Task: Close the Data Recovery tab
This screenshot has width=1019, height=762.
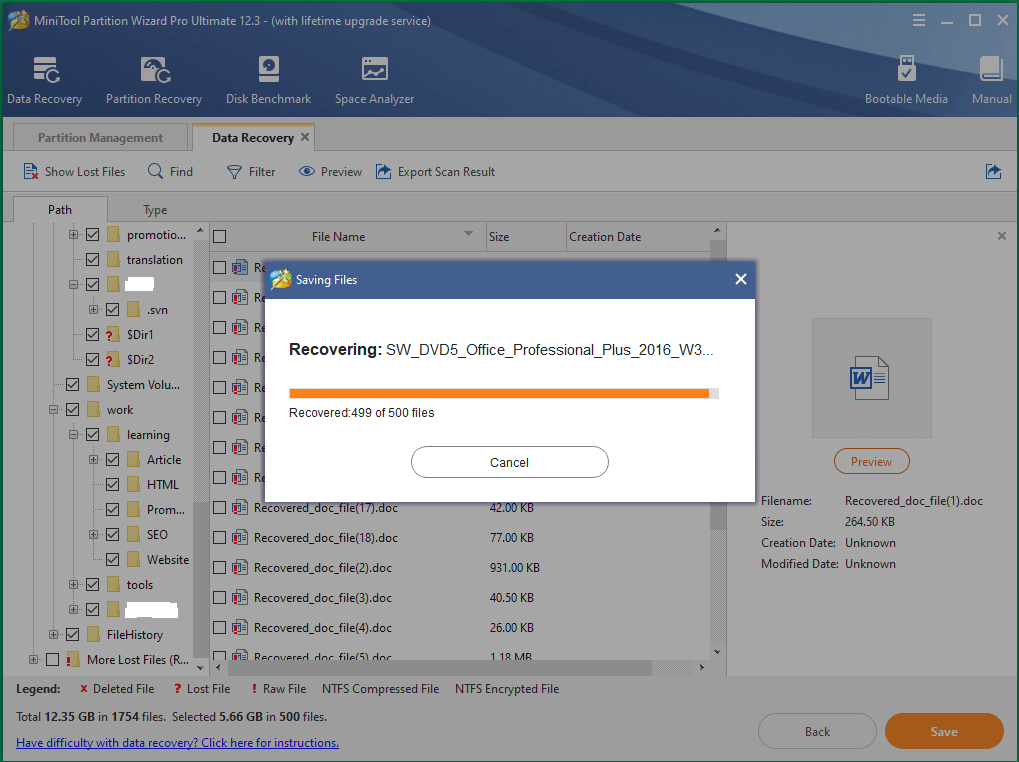Action: (x=305, y=137)
